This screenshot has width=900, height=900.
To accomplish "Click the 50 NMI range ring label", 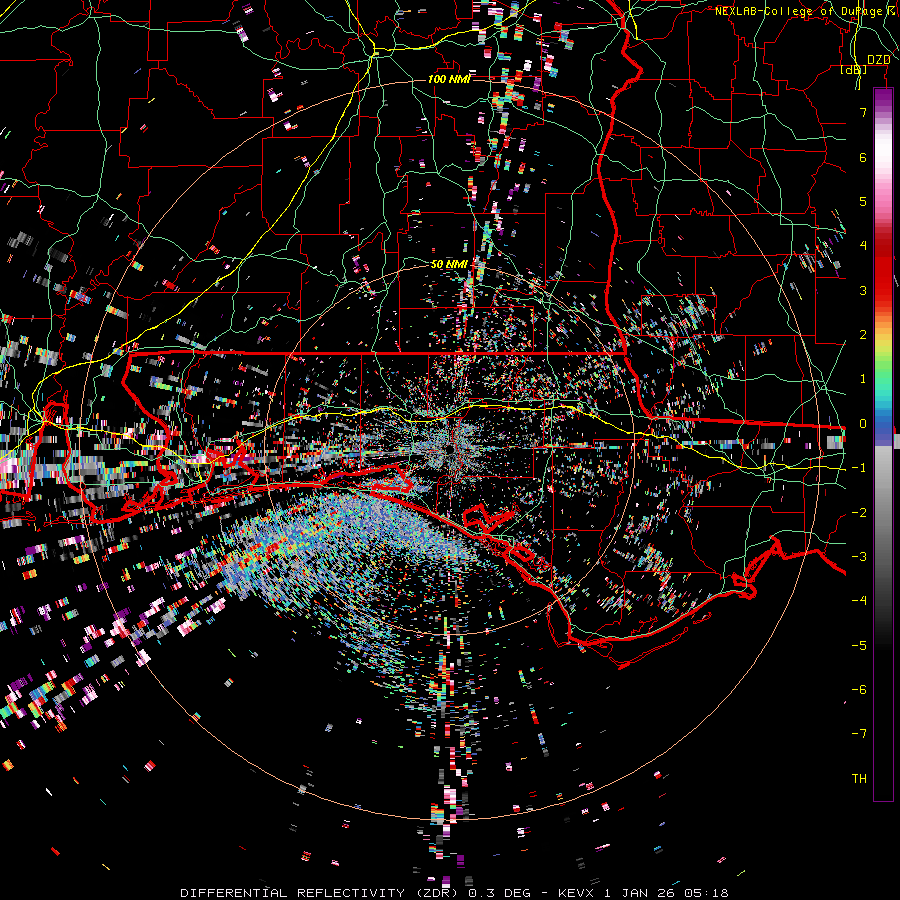I will [x=449, y=265].
